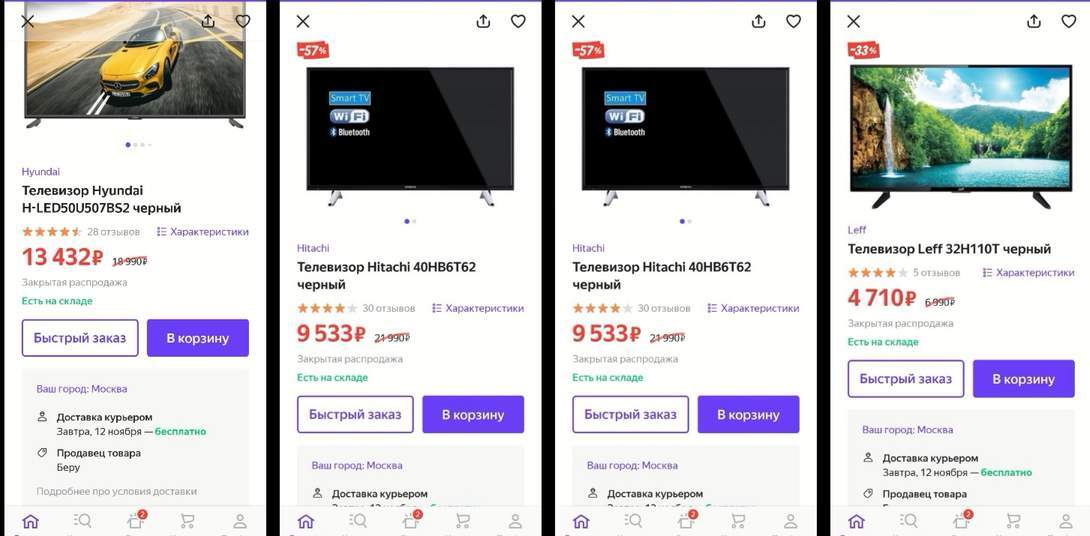The image size is (1090, 536).
Task: Open Характеристики for the Leff TV
Action: 1028,273
